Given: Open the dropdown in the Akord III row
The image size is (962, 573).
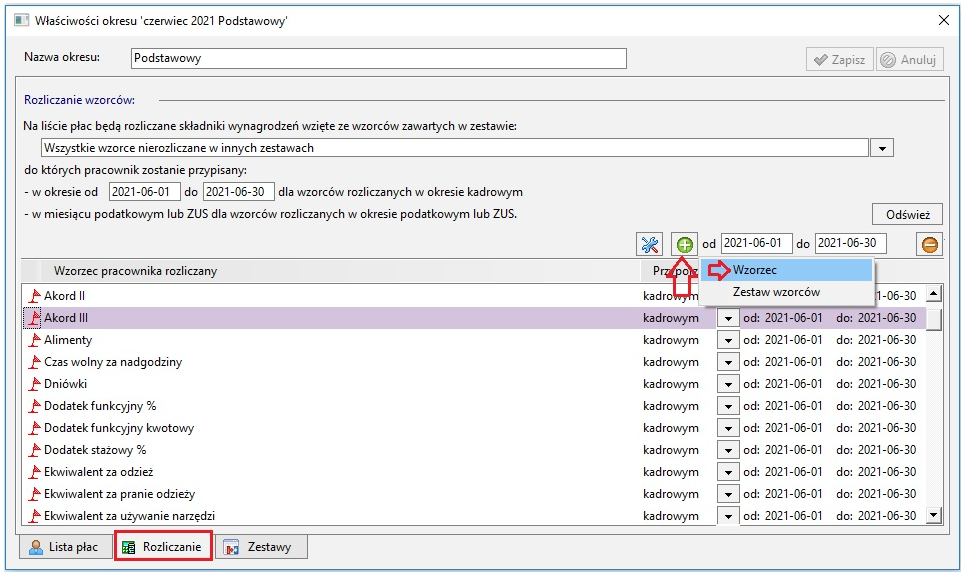Looking at the screenshot, I should pos(728,318).
